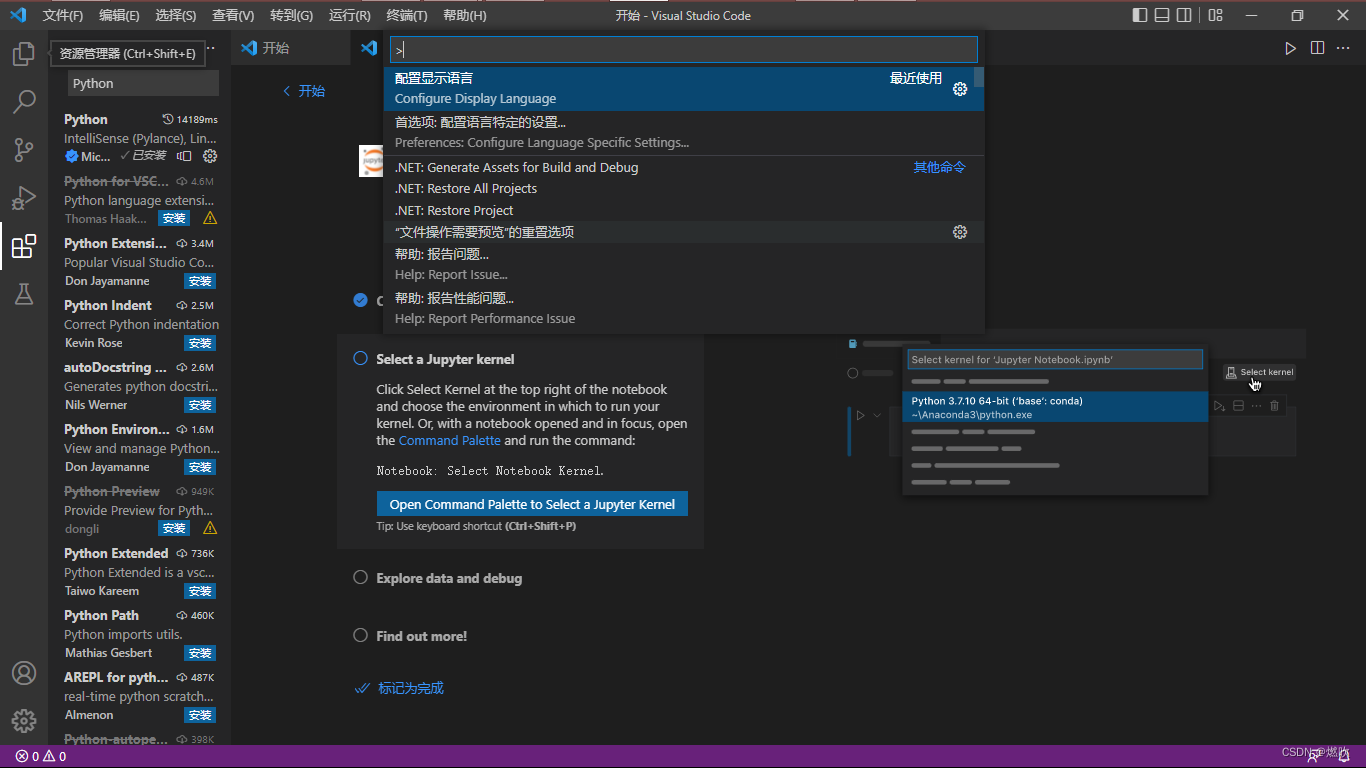Open the ellipsis more actions menu
The image size is (1366, 768).
(x=1343, y=47)
